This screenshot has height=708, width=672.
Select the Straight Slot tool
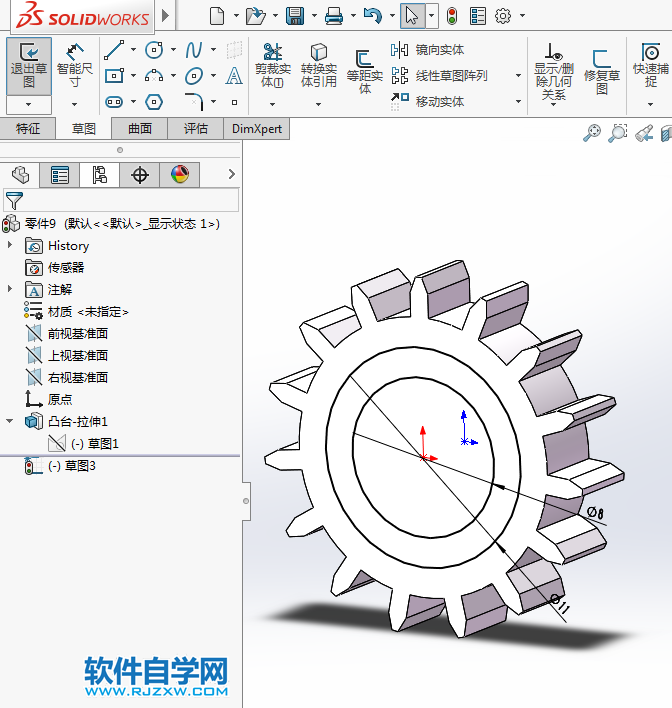pyautogui.click(x=114, y=102)
